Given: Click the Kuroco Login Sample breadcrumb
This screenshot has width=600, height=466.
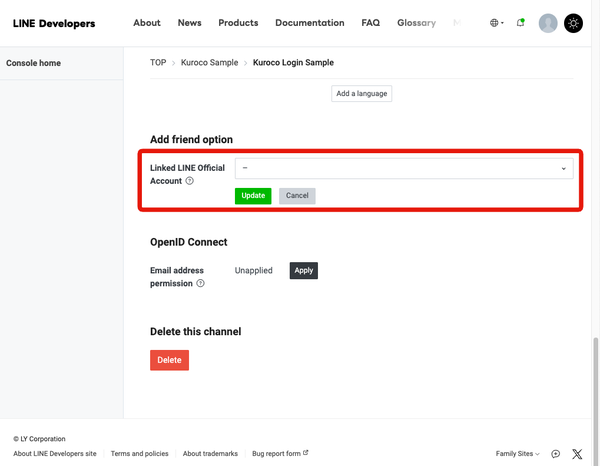Looking at the screenshot, I should pyautogui.click(x=293, y=62).
